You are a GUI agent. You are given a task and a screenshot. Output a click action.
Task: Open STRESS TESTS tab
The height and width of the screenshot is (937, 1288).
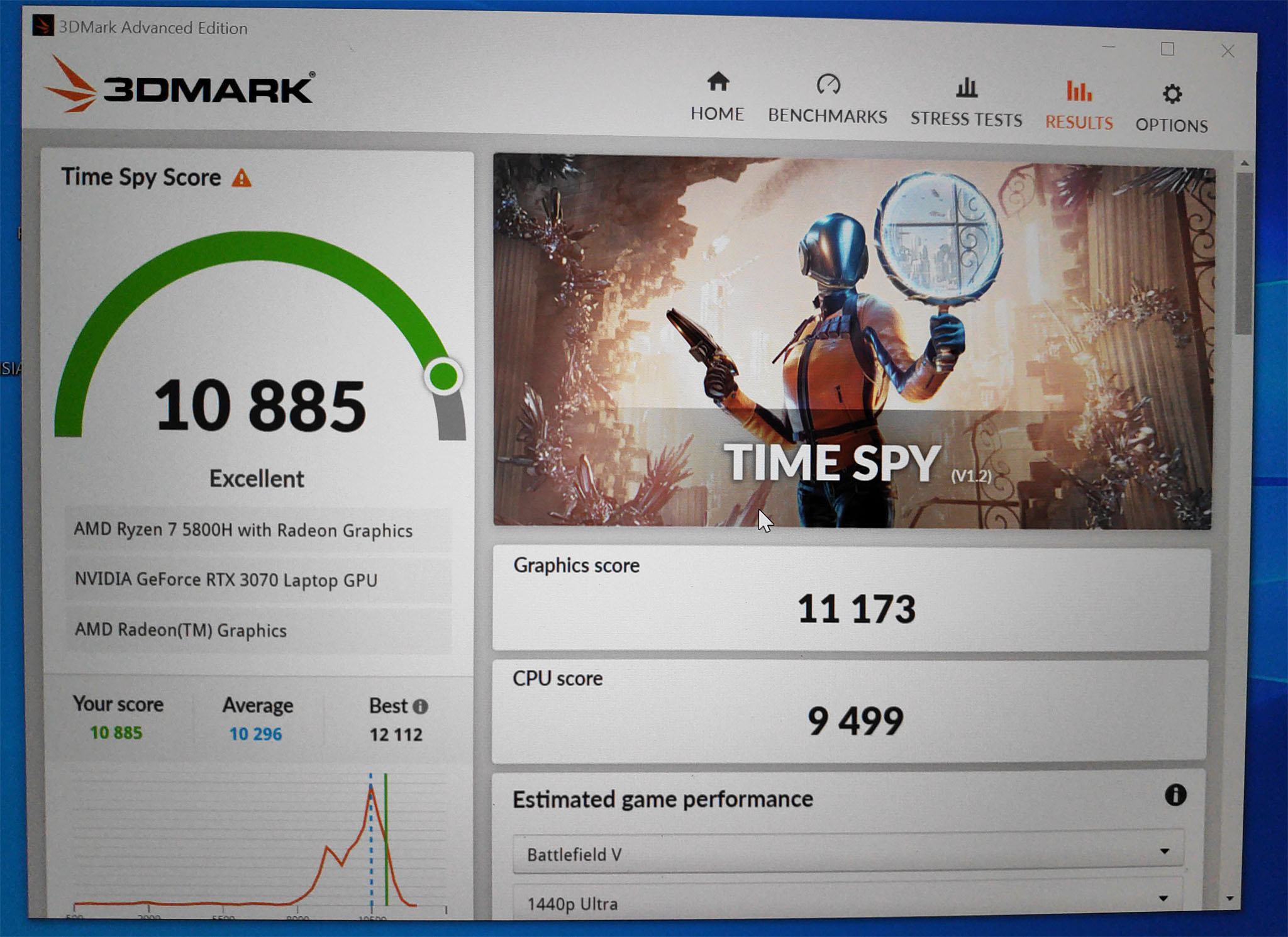[x=966, y=119]
